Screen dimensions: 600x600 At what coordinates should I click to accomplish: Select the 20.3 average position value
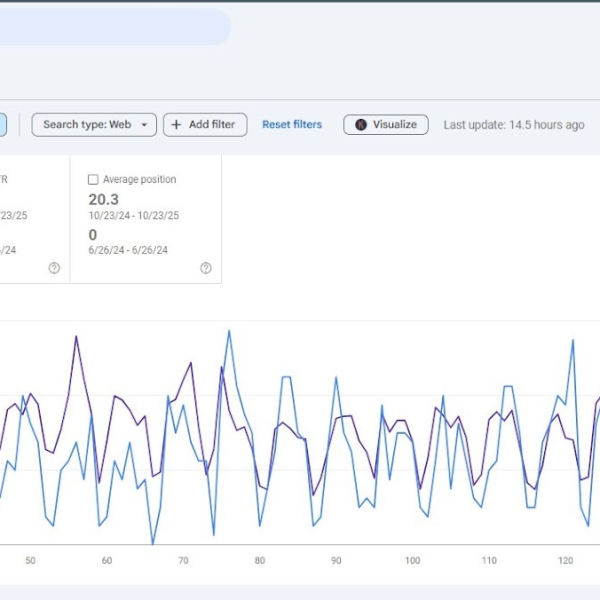click(x=103, y=200)
